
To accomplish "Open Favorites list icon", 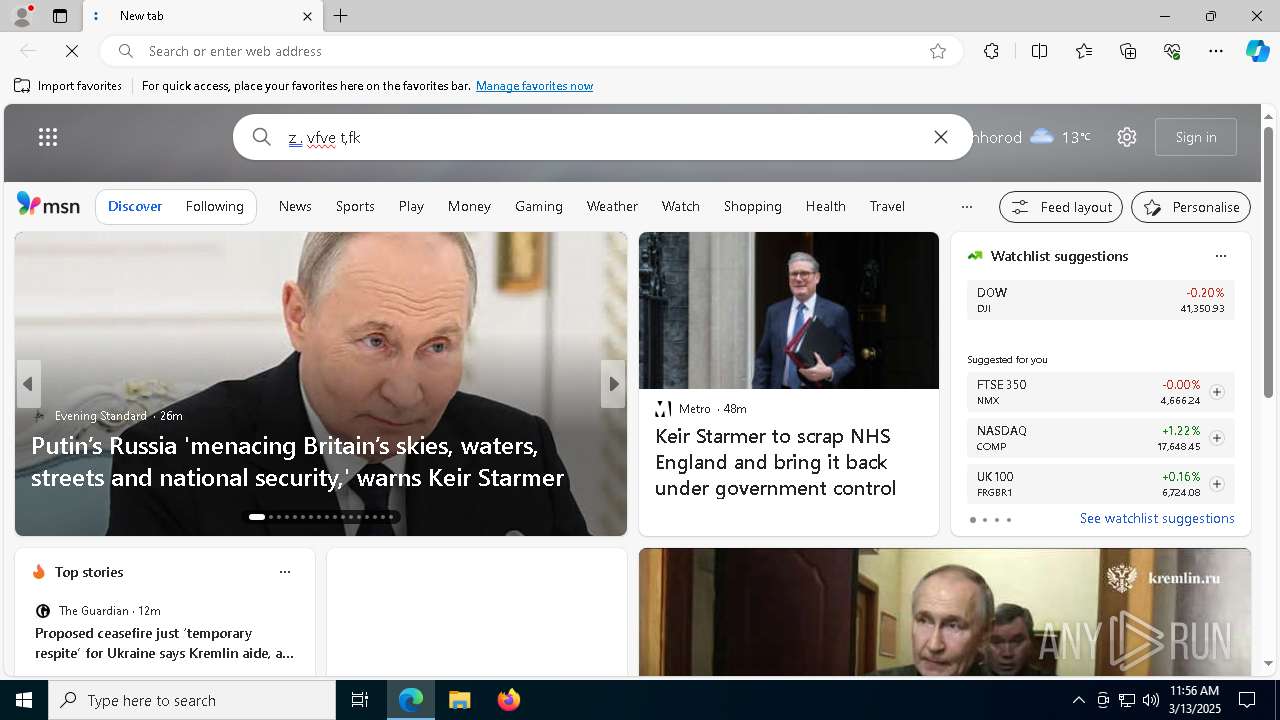I will tap(1084, 51).
